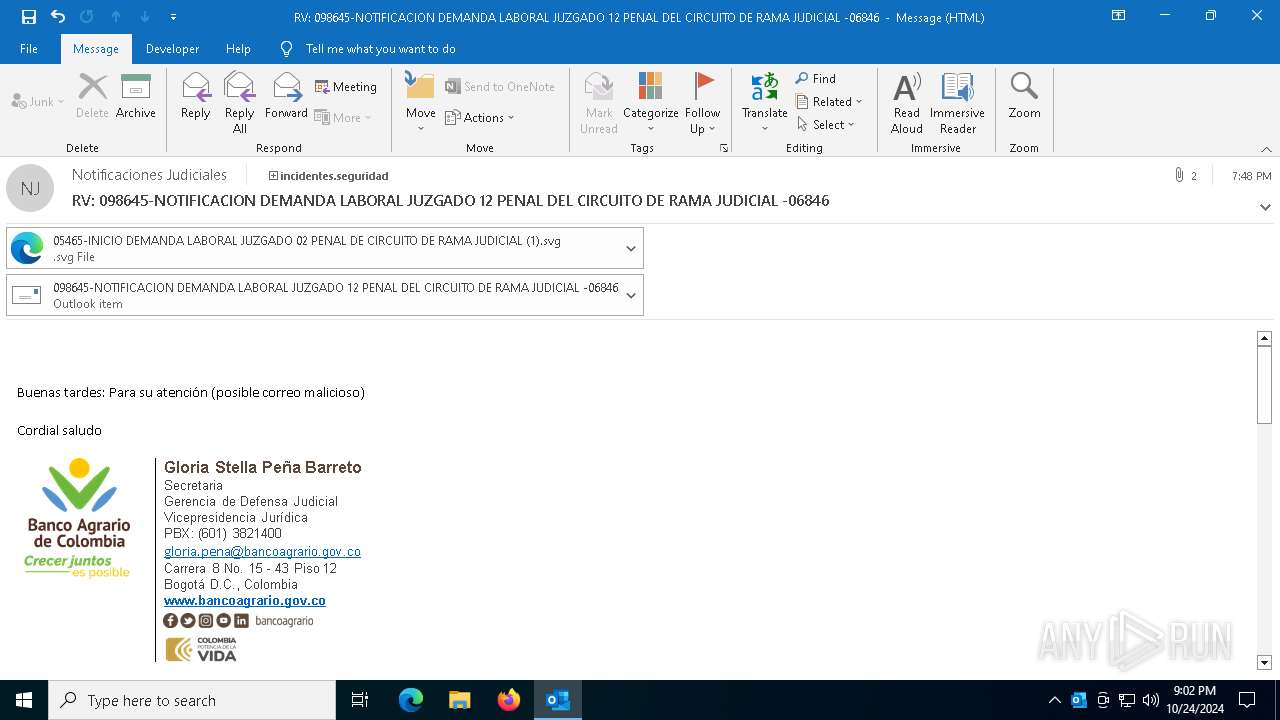
Task: Click the volume icon in system tray
Action: 1151,700
